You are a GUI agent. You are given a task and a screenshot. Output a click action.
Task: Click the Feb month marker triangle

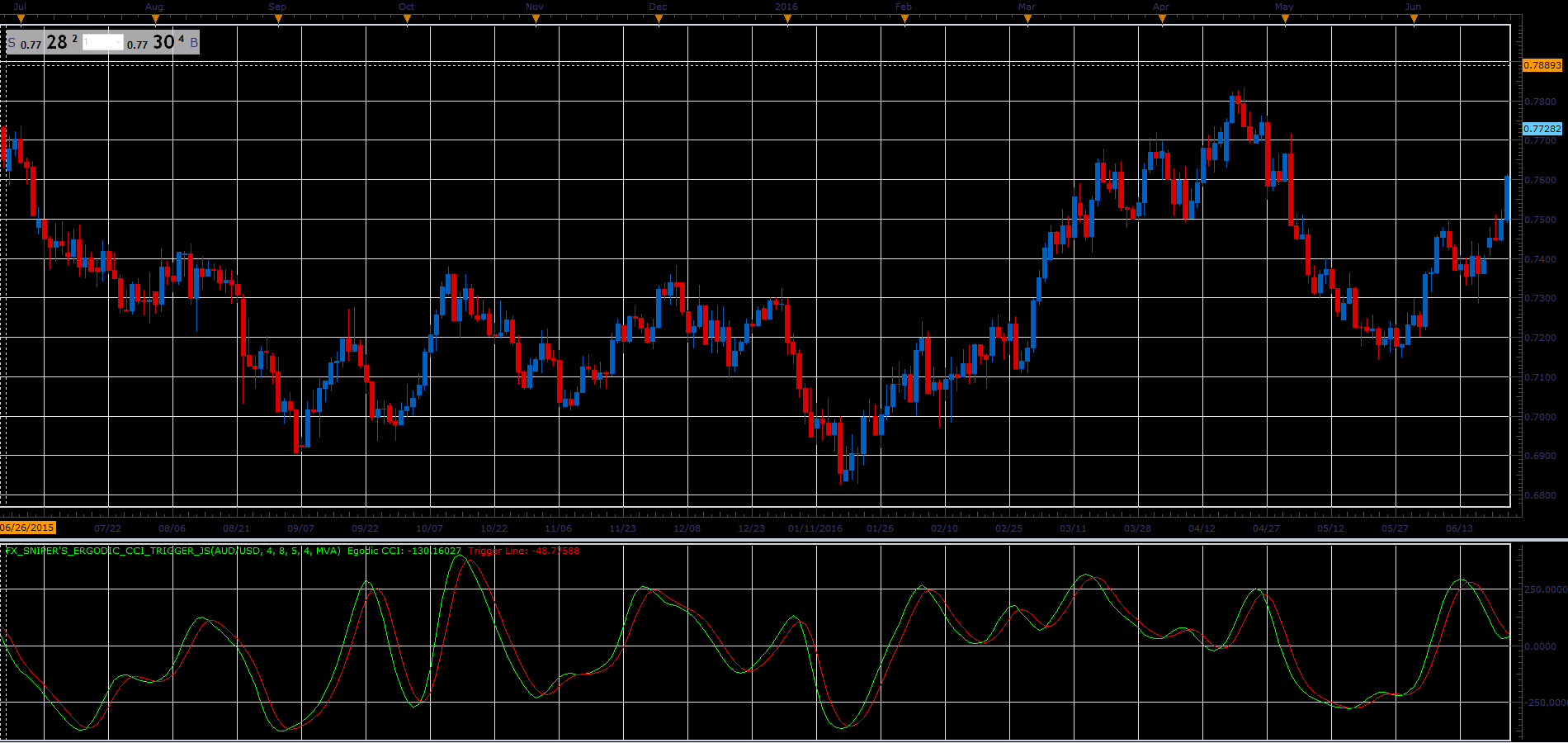point(904,19)
